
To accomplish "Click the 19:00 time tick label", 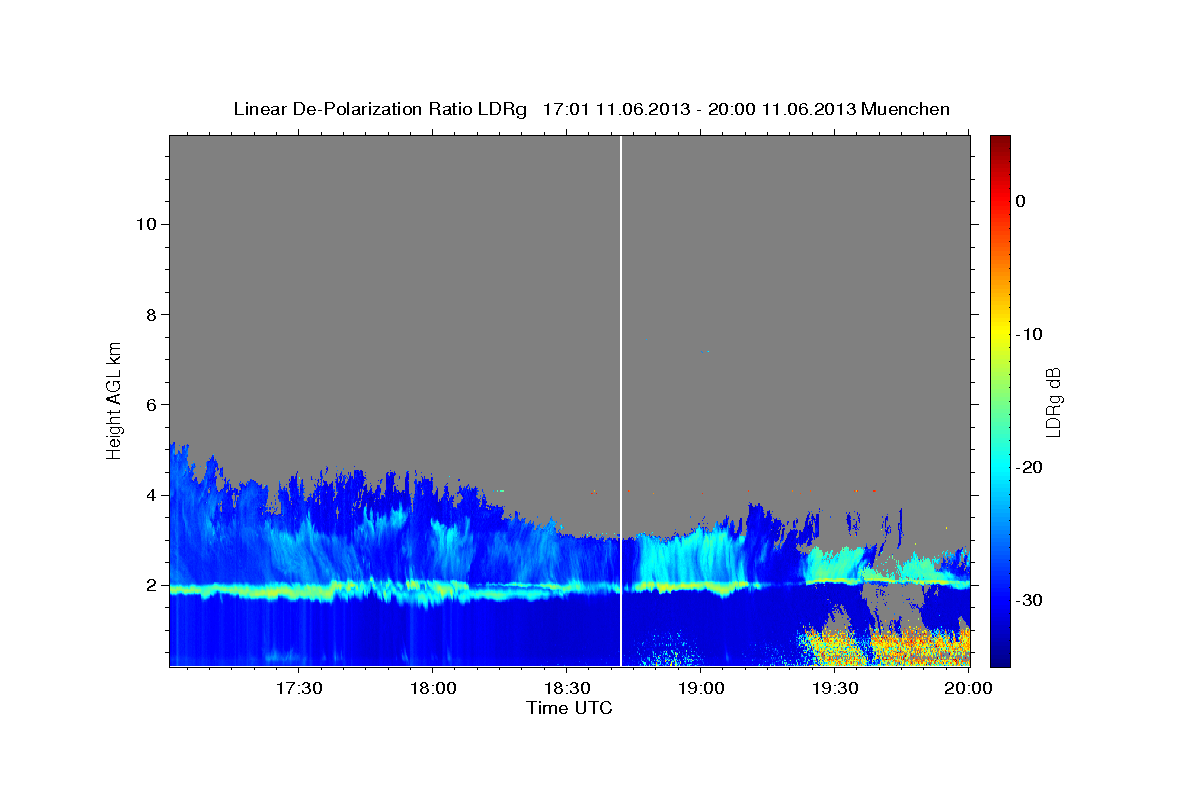I will 700,688.
